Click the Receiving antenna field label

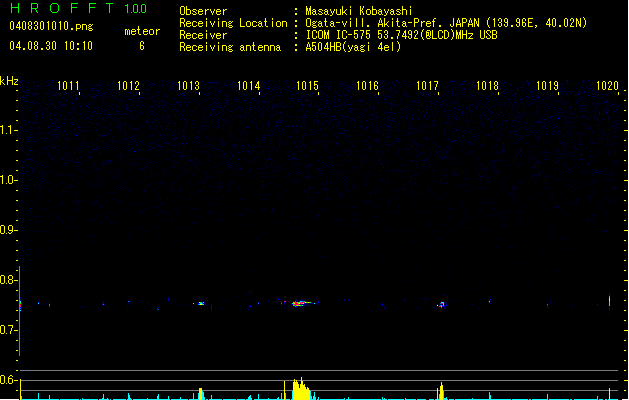click(230, 47)
